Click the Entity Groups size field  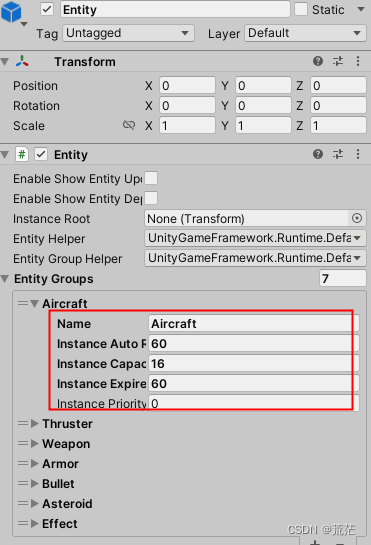tap(342, 278)
